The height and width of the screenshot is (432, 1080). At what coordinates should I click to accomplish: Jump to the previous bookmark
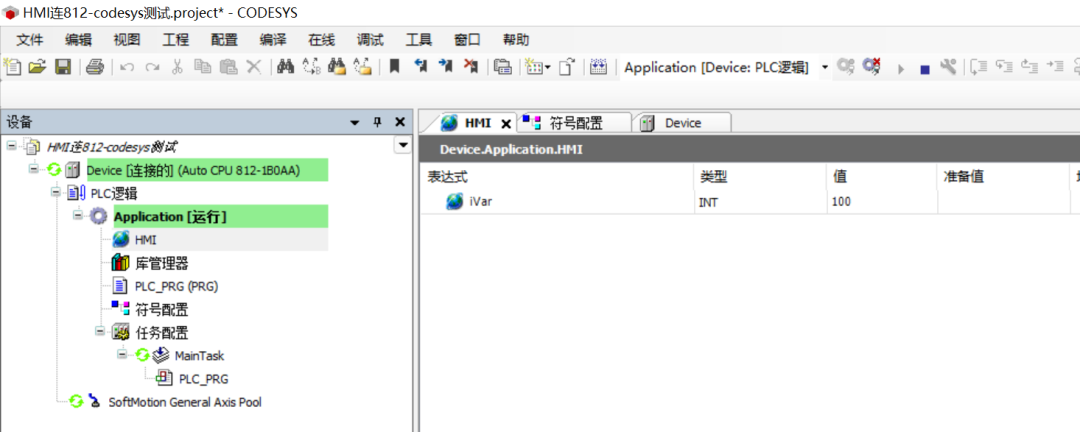420,67
